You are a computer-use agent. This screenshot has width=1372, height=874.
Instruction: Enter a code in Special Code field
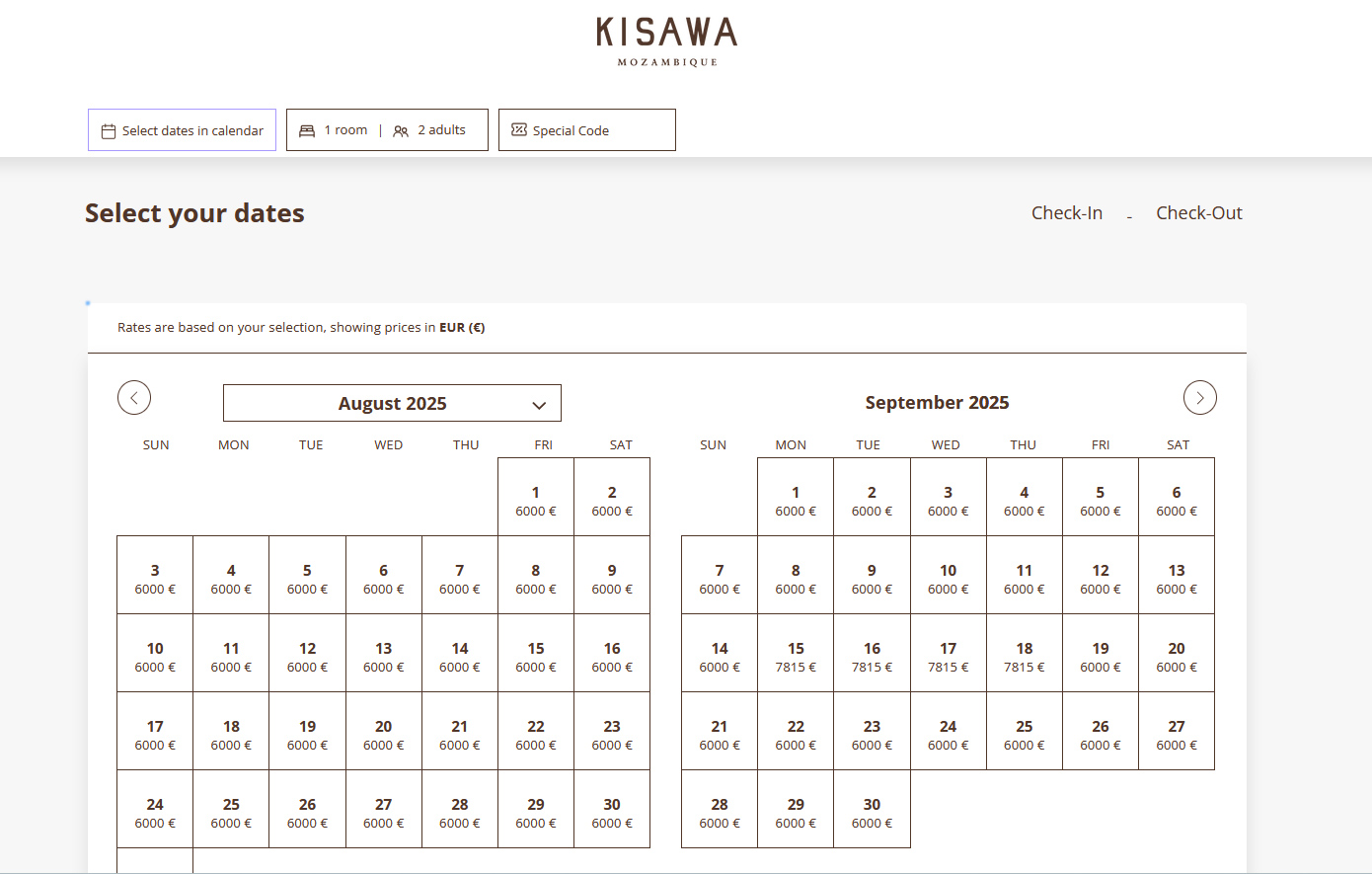click(587, 130)
